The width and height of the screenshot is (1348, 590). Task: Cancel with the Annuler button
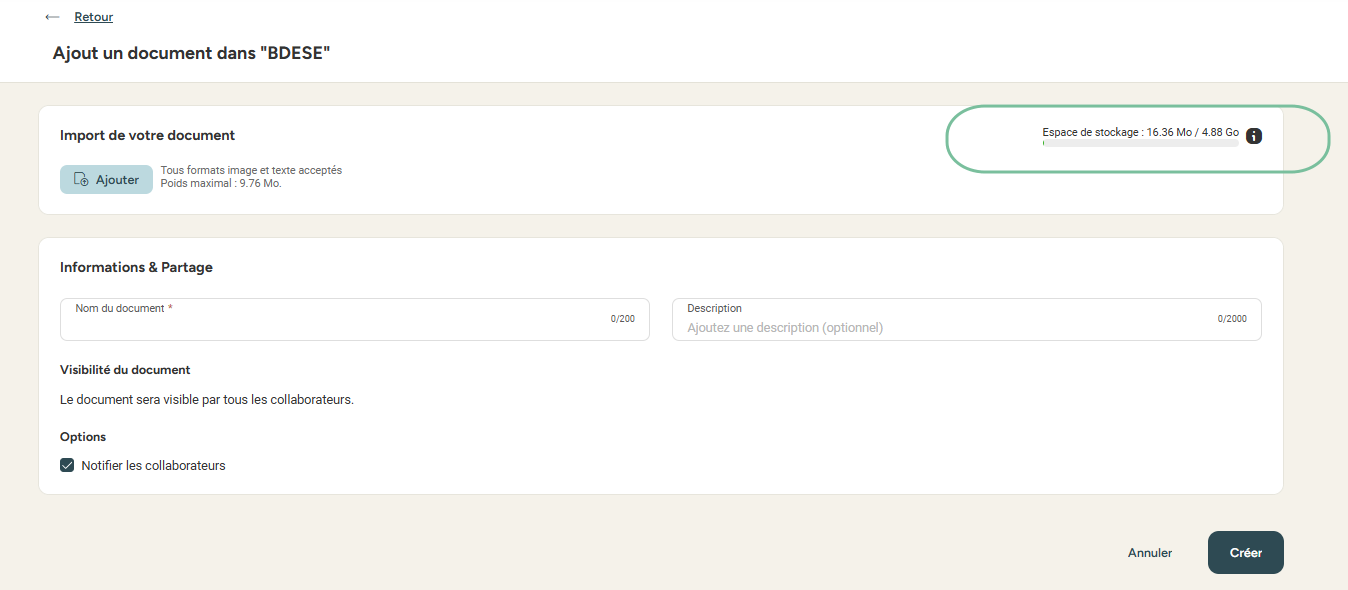1150,553
